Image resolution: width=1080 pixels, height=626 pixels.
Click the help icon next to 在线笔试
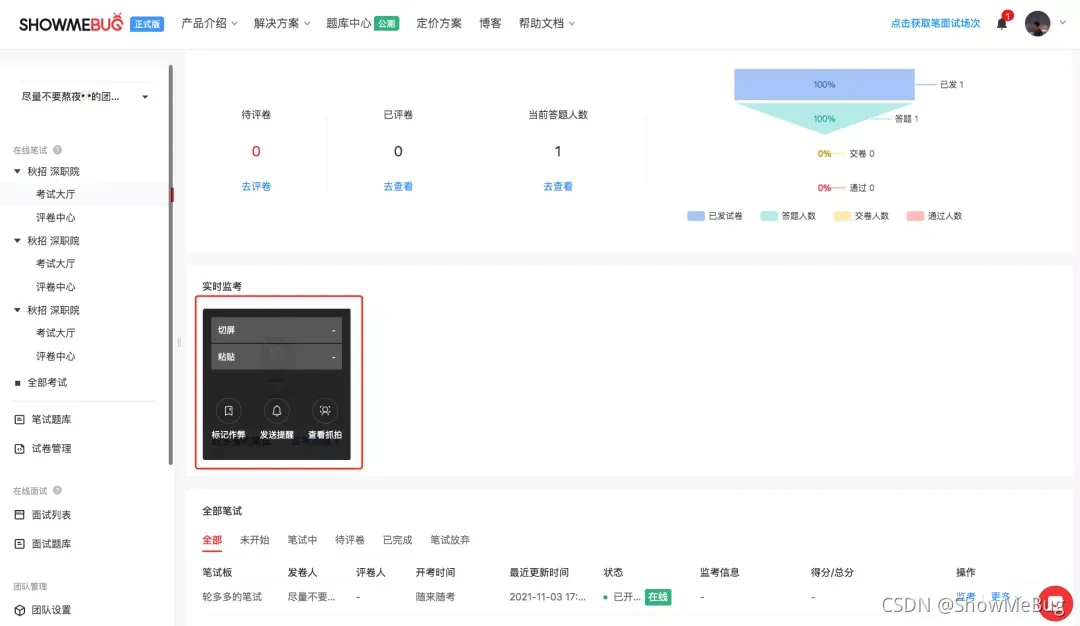(x=57, y=149)
